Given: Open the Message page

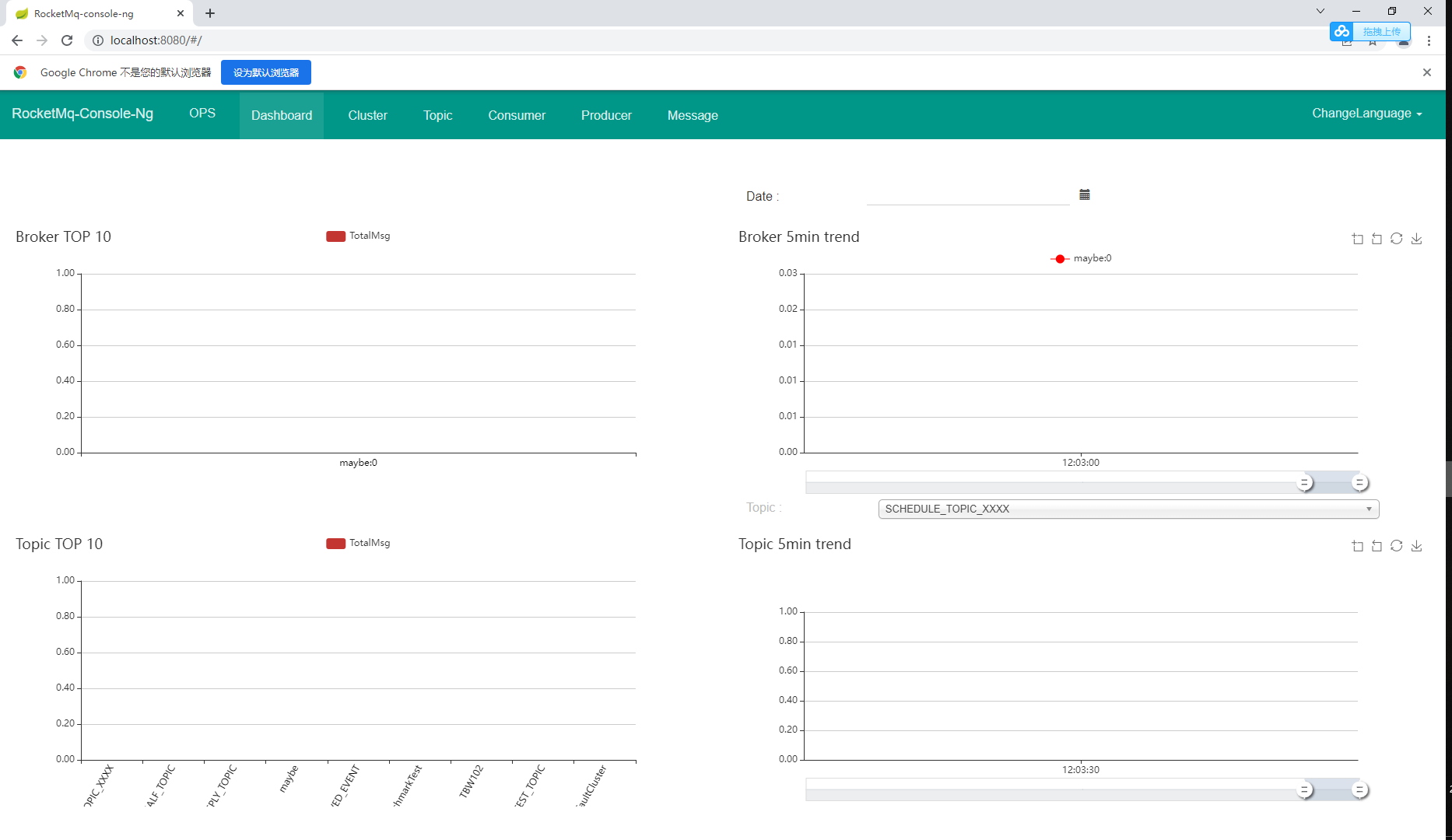Looking at the screenshot, I should (693, 115).
